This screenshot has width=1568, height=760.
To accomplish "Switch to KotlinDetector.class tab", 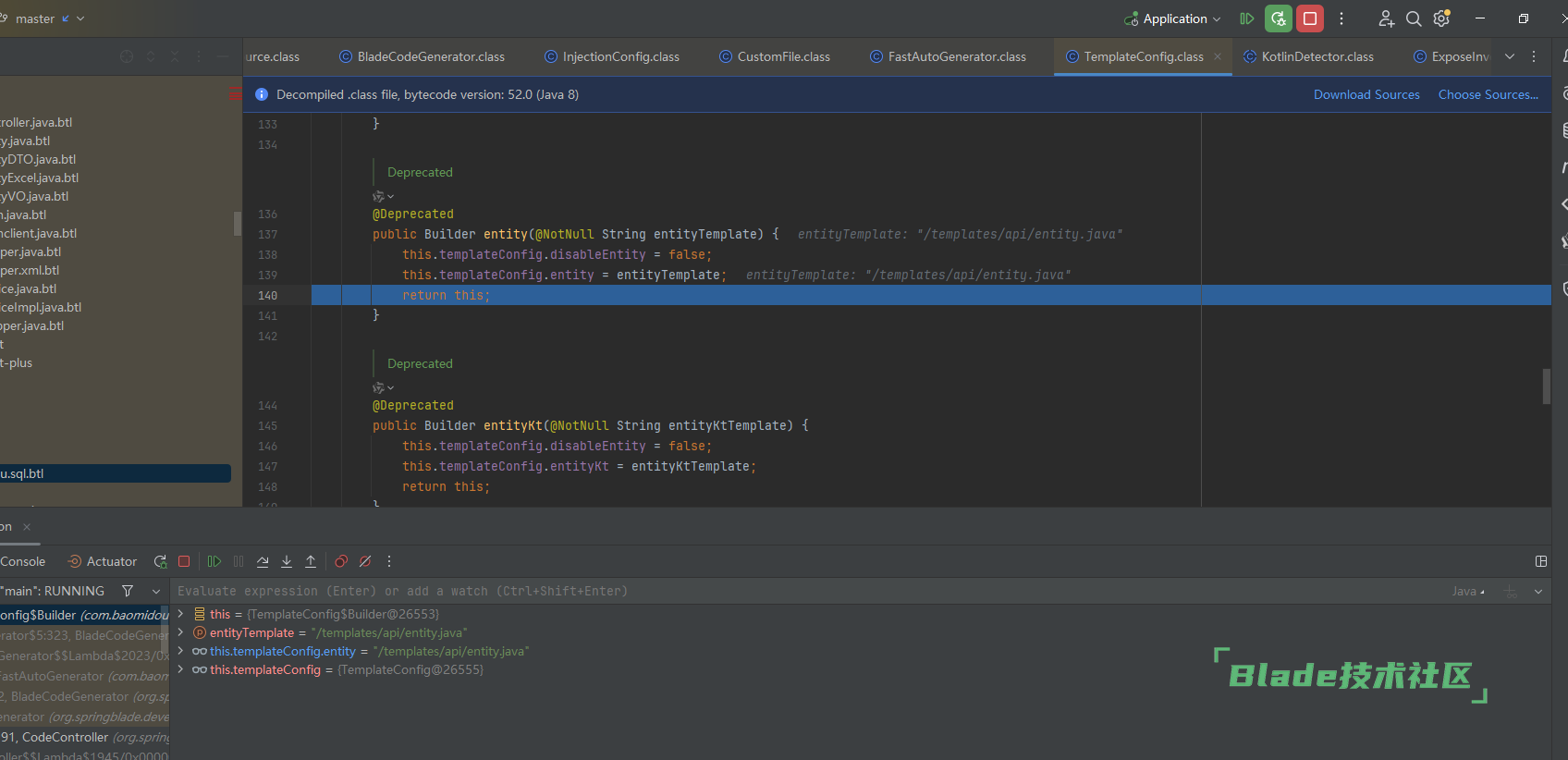I will coord(1308,56).
